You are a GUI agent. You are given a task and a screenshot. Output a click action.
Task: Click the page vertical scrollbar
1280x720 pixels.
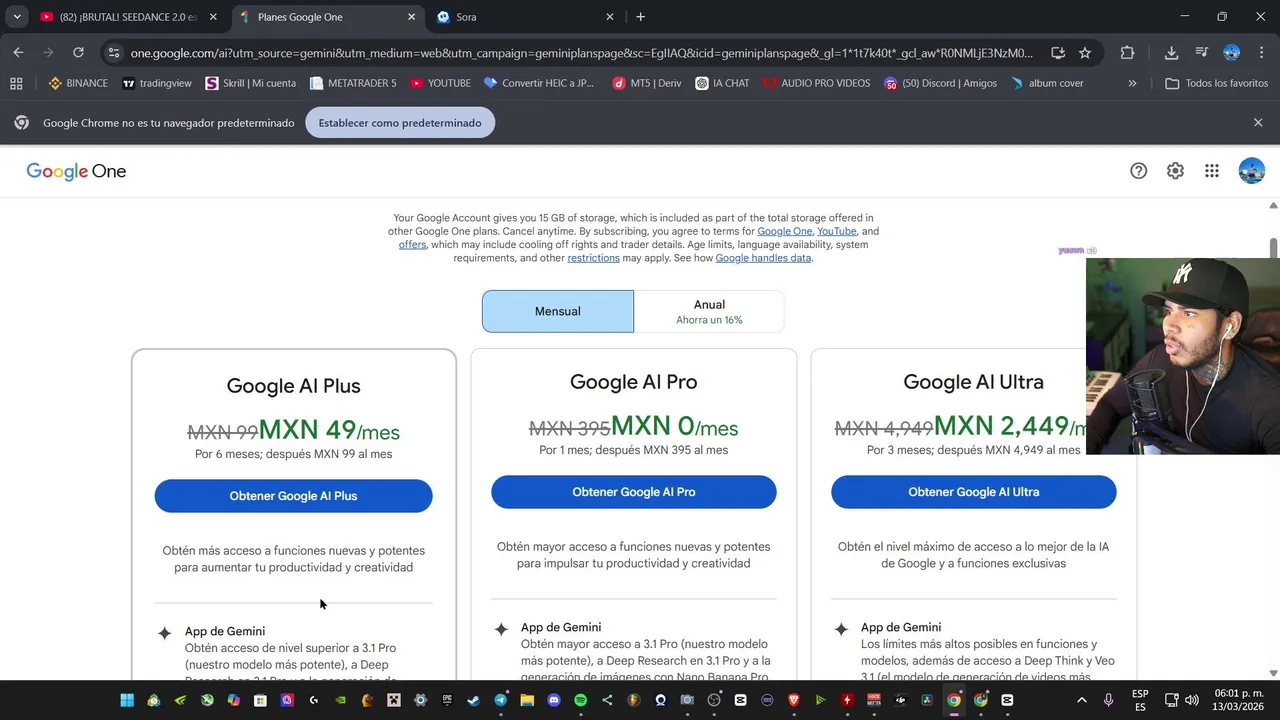1273,247
